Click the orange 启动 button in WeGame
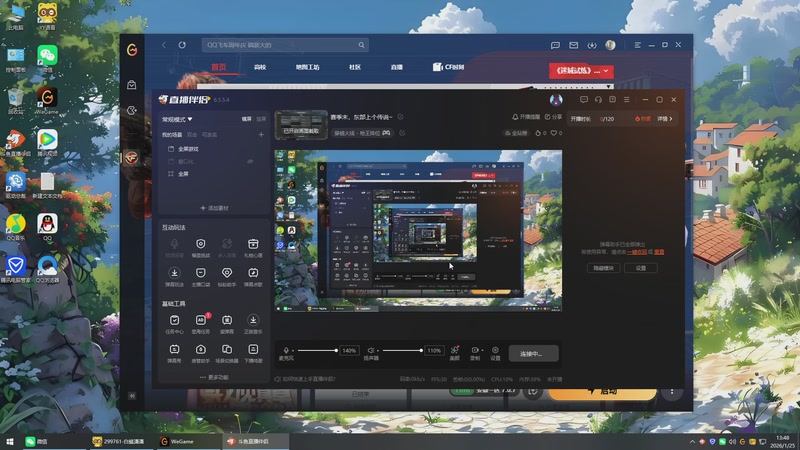 [x=603, y=391]
